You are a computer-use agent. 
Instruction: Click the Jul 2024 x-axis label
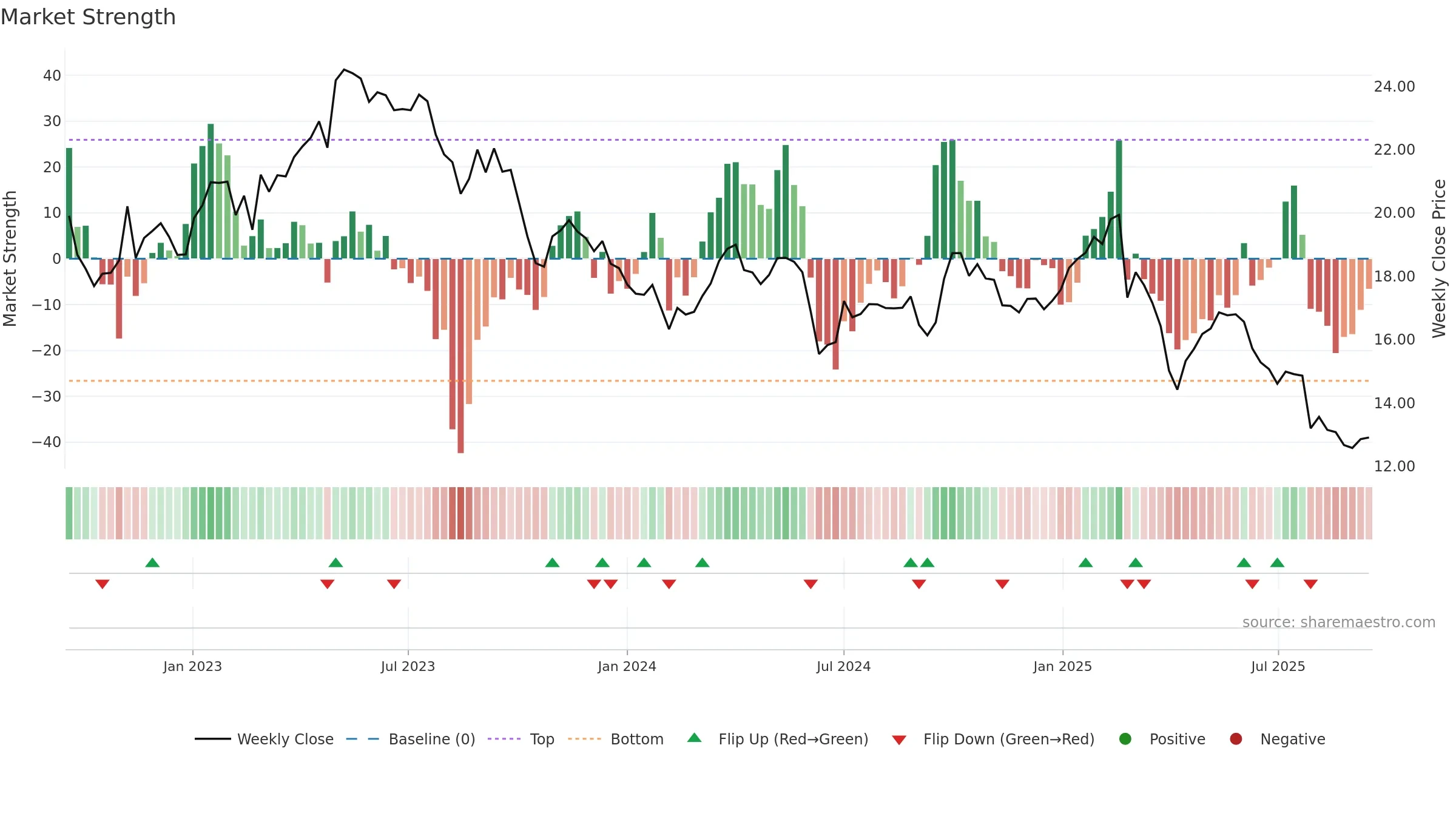(844, 667)
